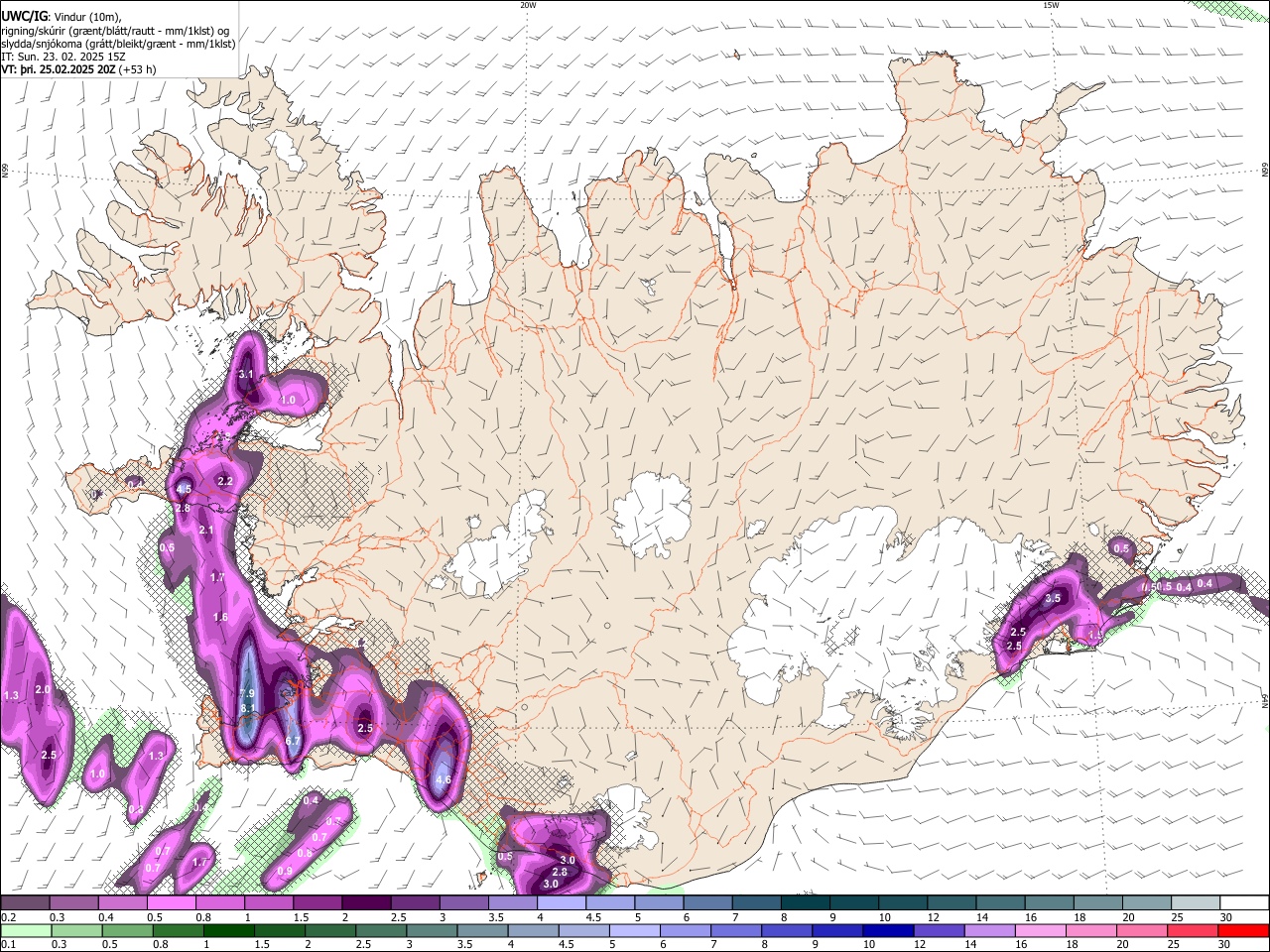Click the bottom legend swatch between 8 and 9

[787, 930]
